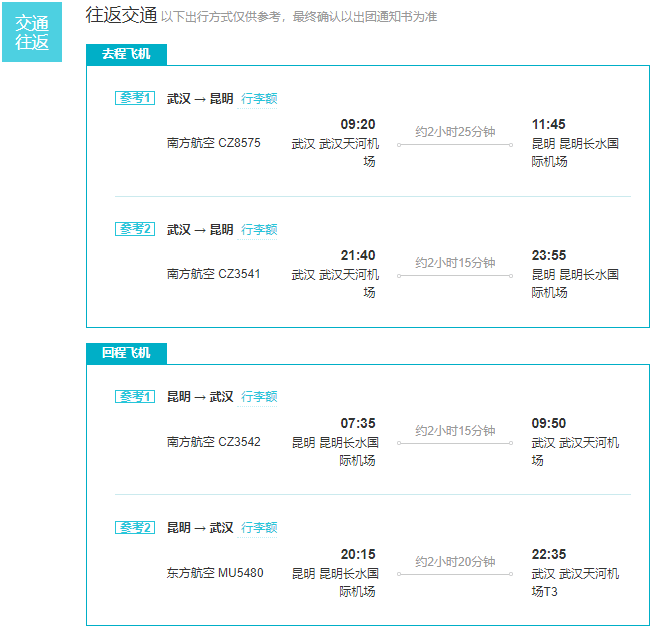Click 参考2 badge in 去程飞机 section
This screenshot has width=652, height=628.
[x=135, y=229]
